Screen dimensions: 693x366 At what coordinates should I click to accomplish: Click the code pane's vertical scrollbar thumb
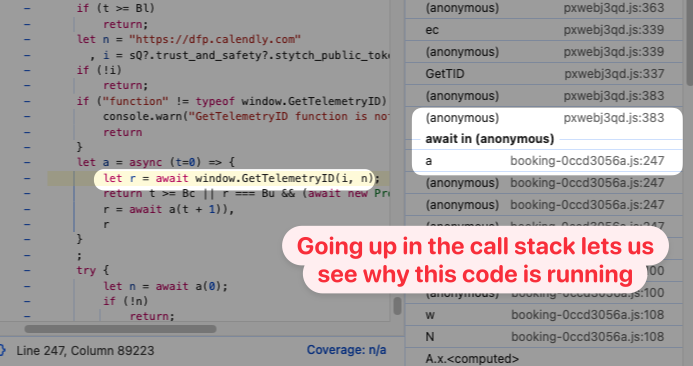(x=397, y=306)
